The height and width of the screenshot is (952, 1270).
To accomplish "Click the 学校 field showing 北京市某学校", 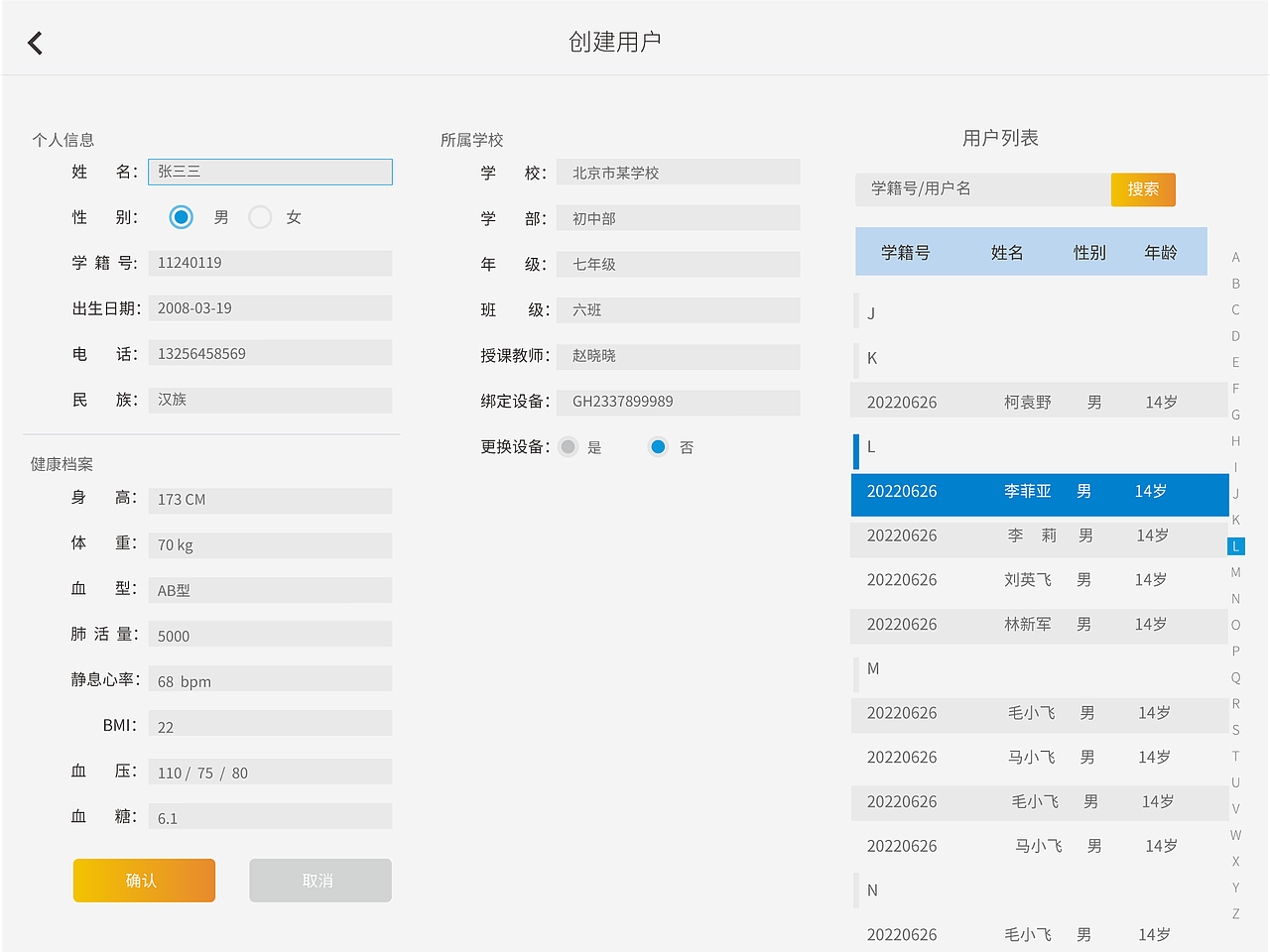I will [x=678, y=172].
